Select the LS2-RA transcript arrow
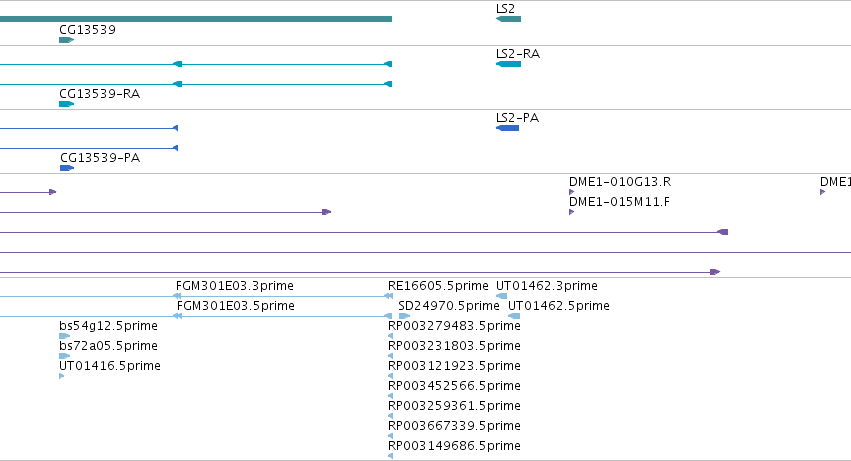Viewport: 851px width, 461px height. pyautogui.click(x=509, y=64)
